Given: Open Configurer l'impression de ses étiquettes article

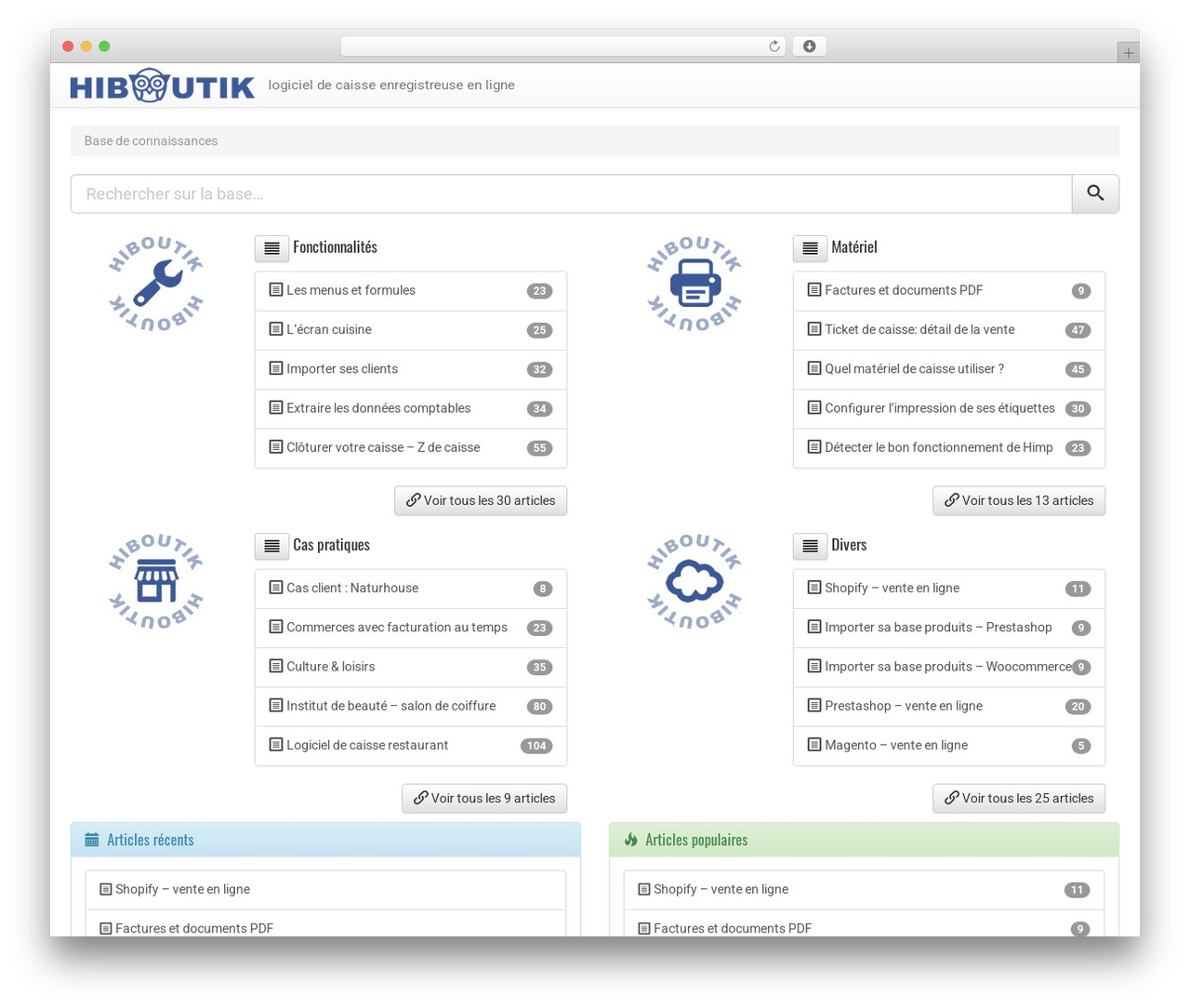Looking at the screenshot, I should coord(949,408).
